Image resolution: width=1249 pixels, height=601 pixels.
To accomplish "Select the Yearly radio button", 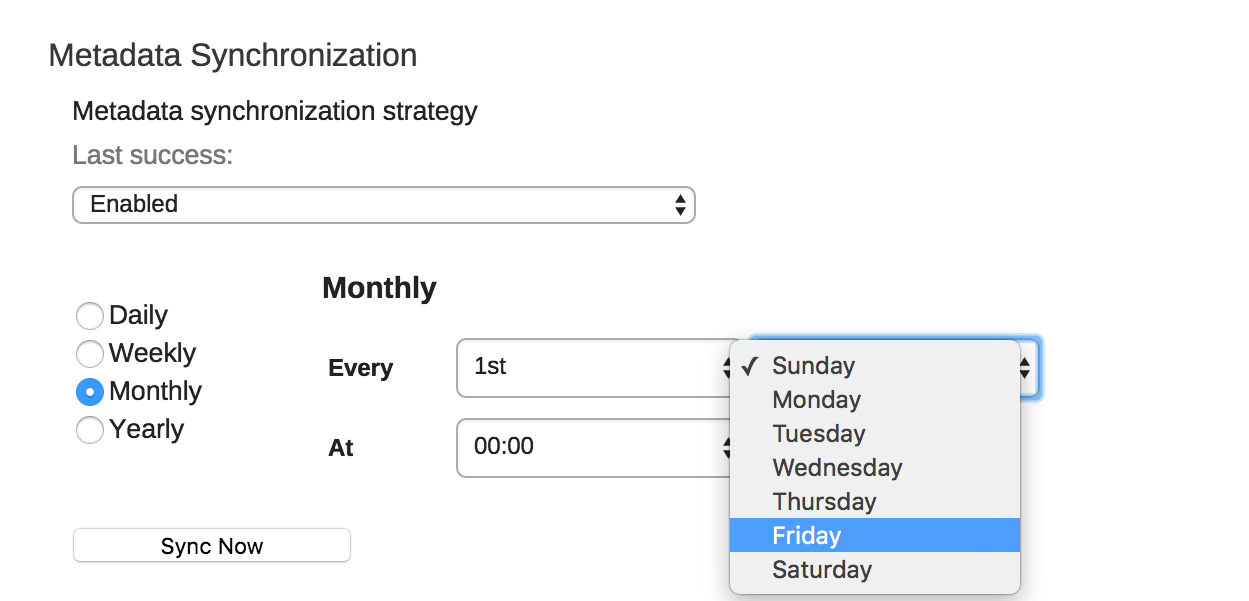I will click(x=90, y=430).
